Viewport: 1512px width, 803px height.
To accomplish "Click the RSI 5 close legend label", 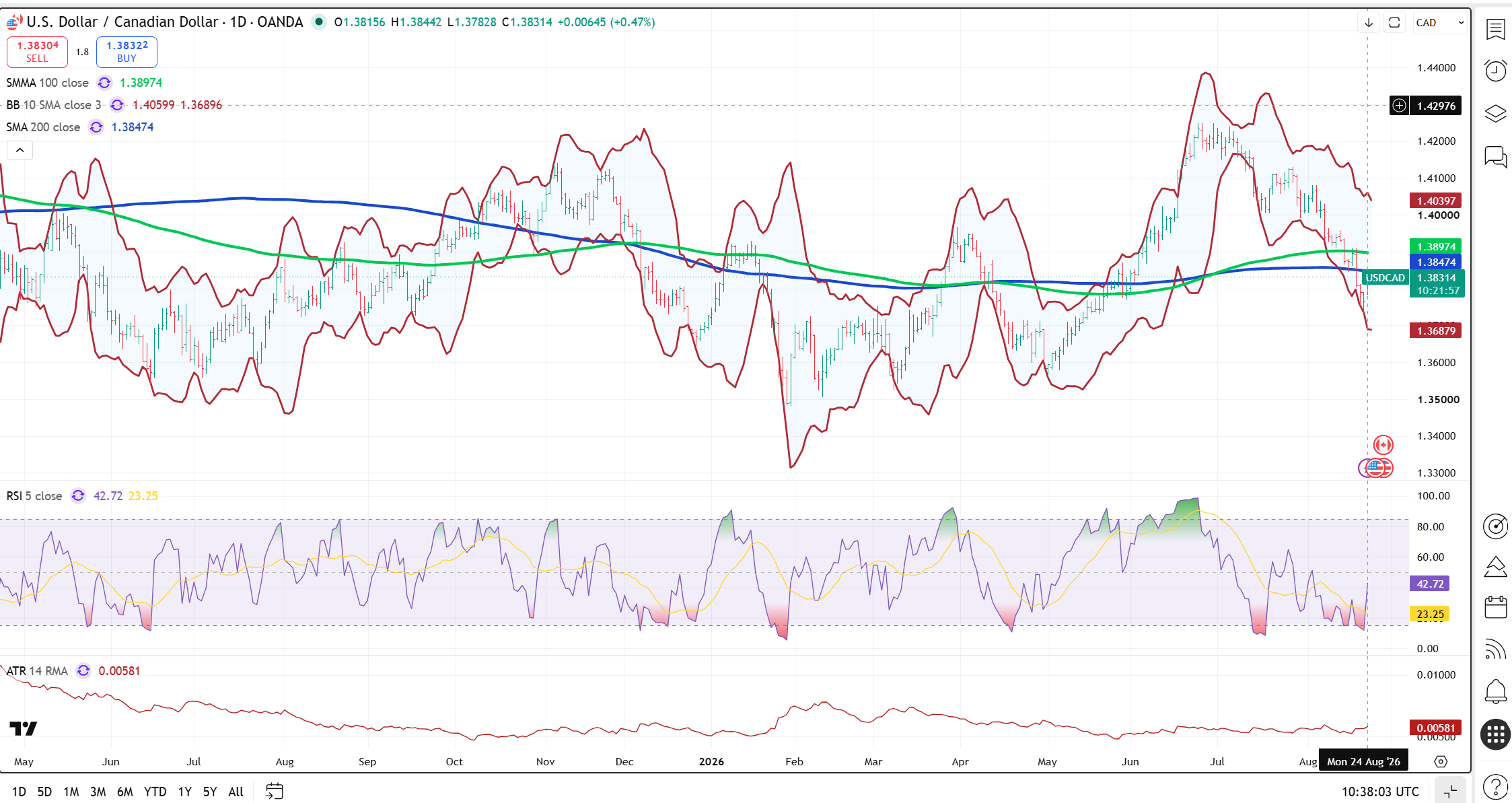I will click(34, 496).
